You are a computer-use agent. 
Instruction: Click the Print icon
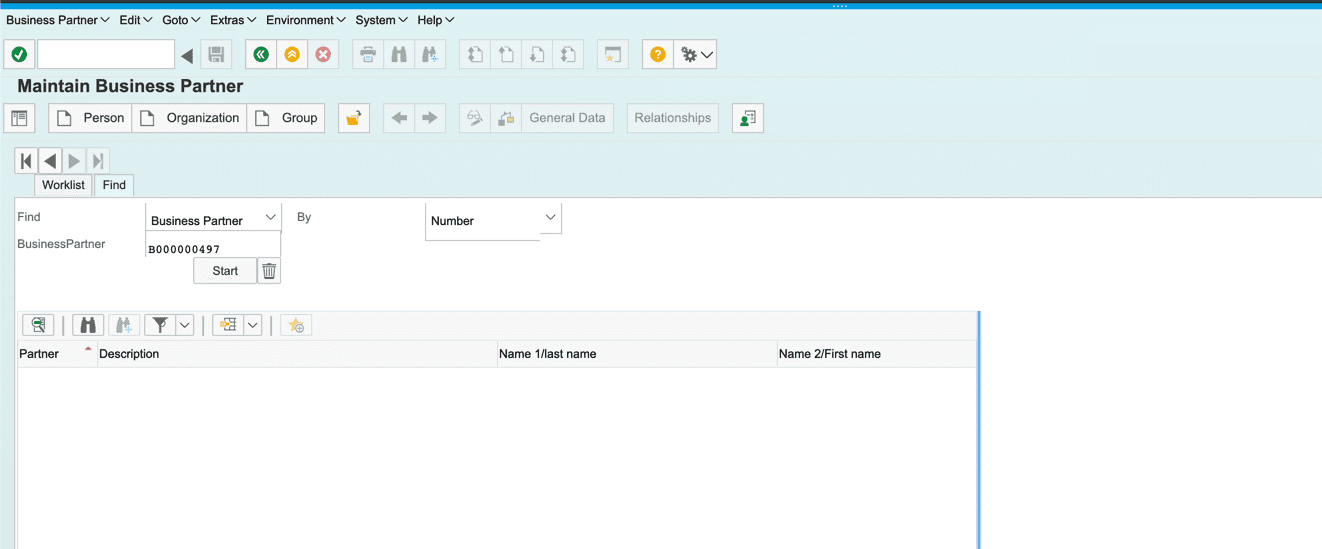click(x=368, y=54)
